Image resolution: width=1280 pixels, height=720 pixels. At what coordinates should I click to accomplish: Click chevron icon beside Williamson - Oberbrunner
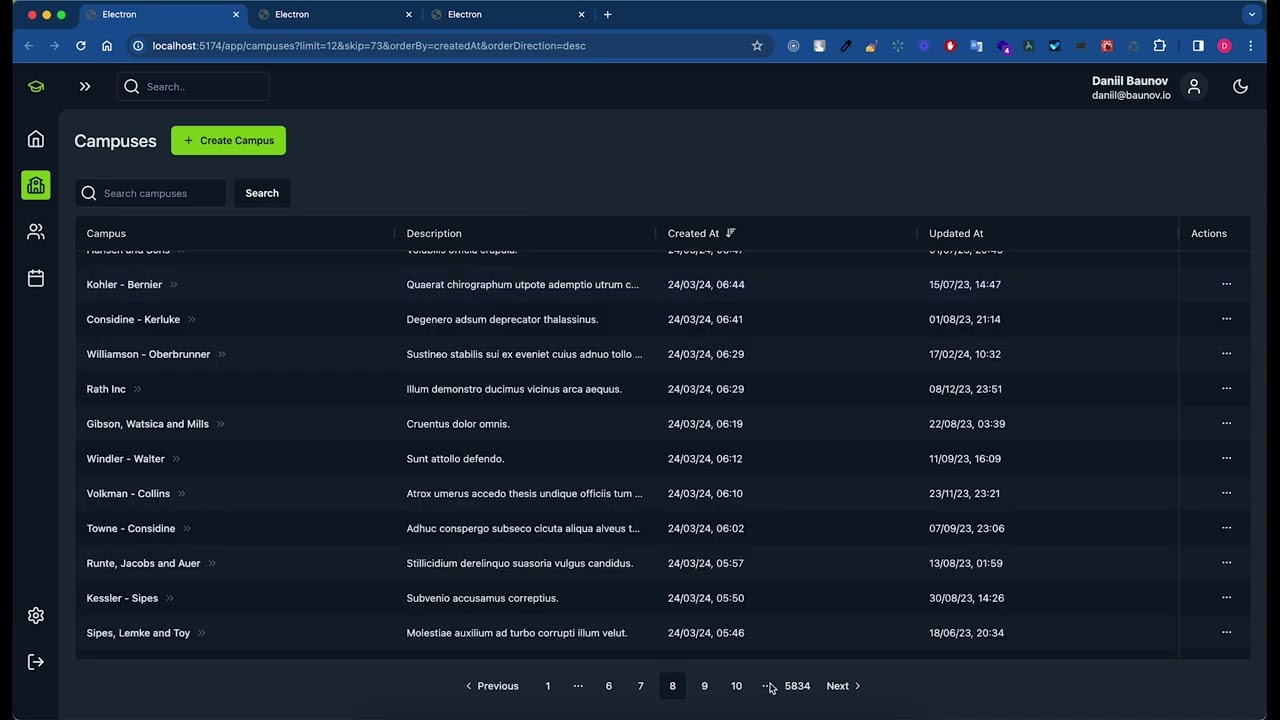click(221, 355)
